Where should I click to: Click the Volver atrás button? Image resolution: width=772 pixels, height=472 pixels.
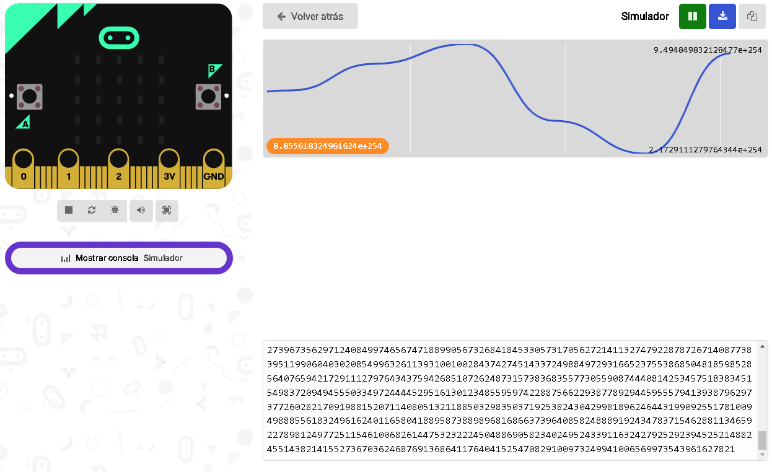310,16
